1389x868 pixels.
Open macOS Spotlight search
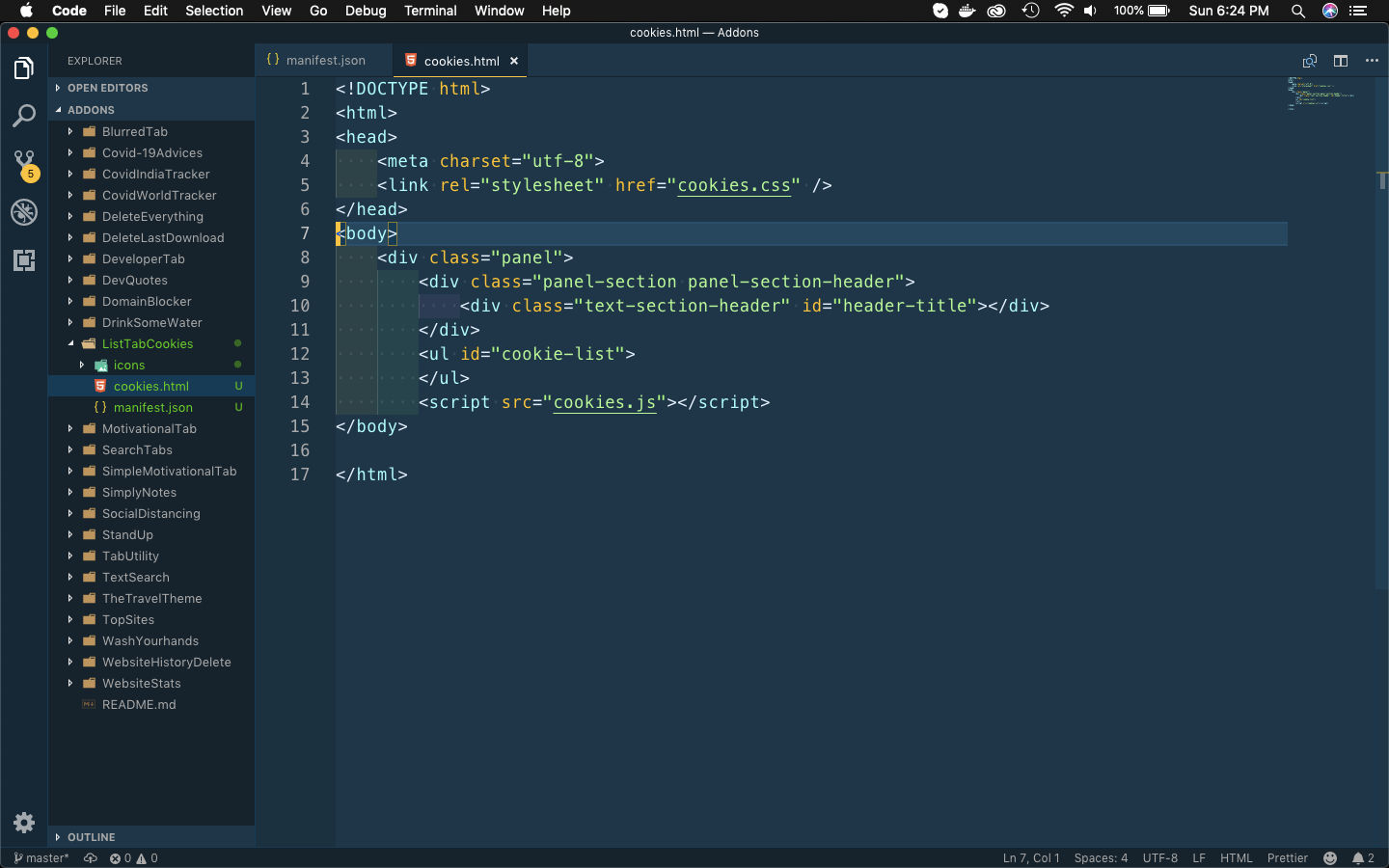point(1298,11)
